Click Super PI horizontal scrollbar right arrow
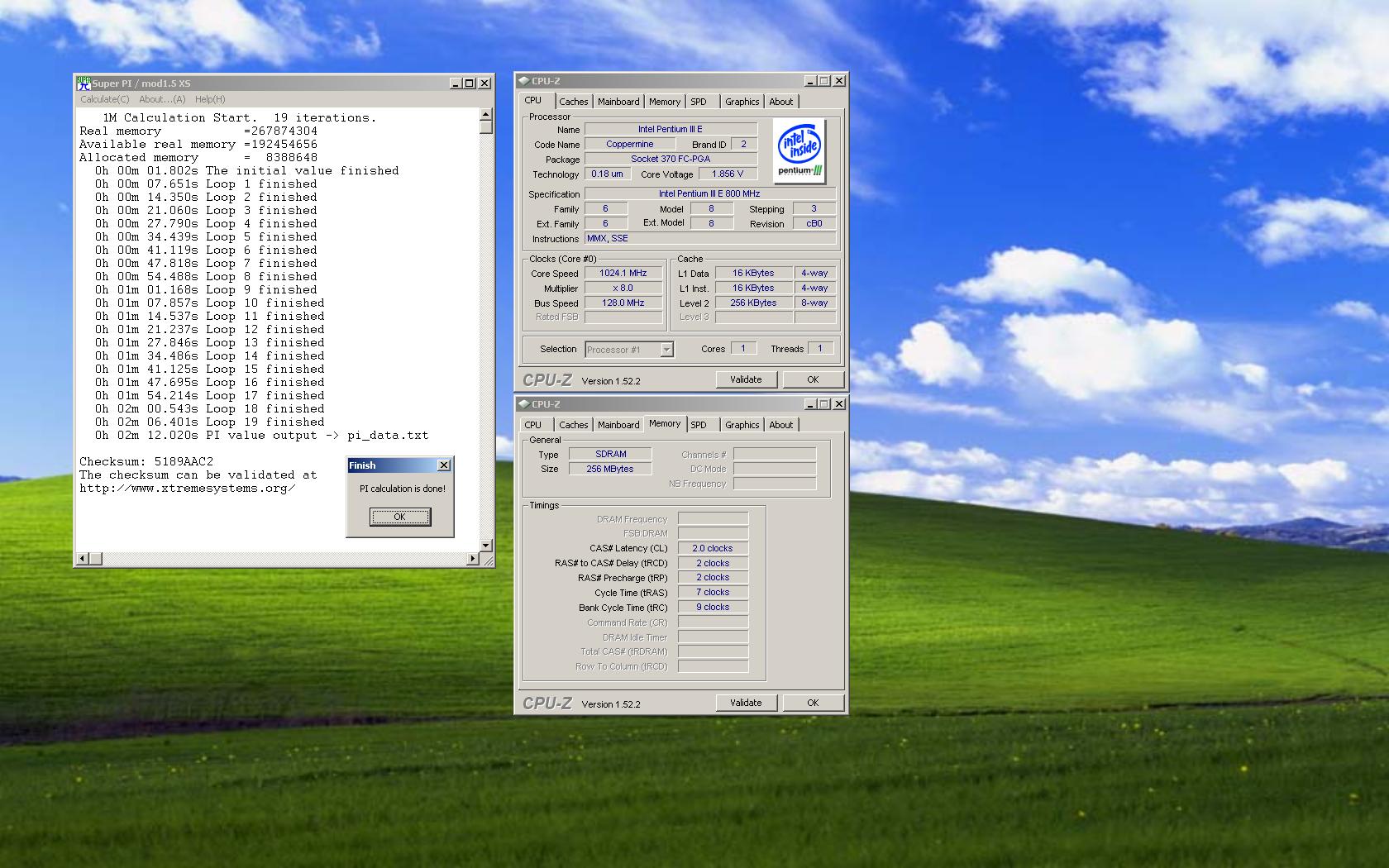The height and width of the screenshot is (868, 1389). [x=473, y=559]
